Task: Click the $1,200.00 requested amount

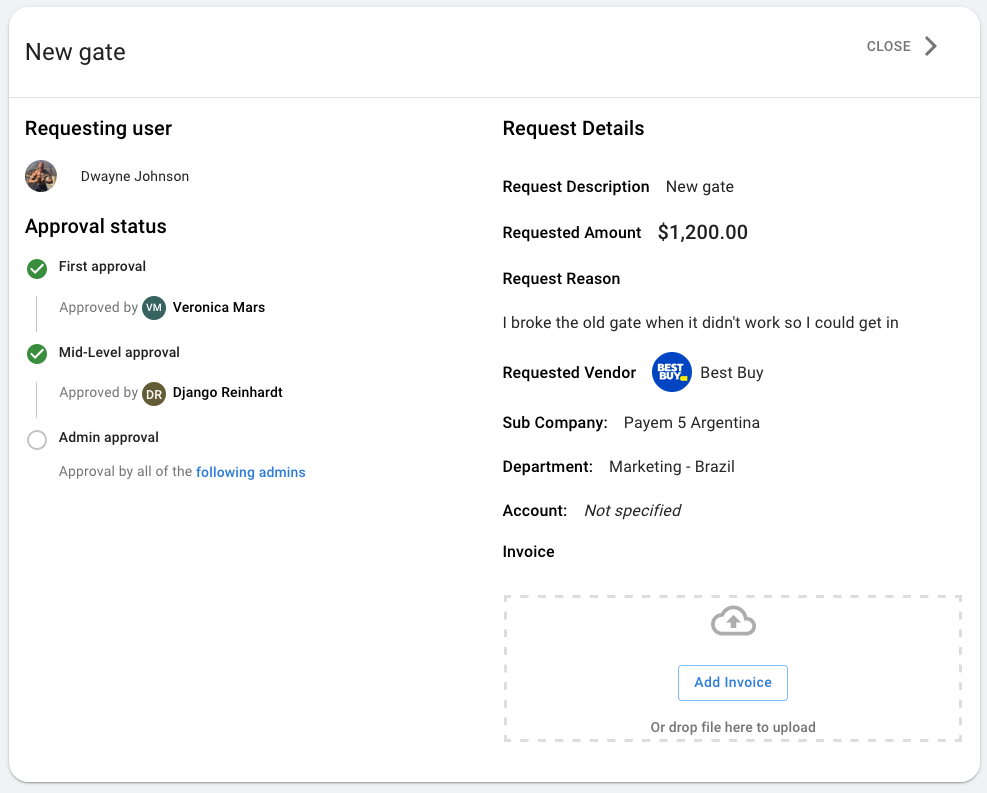Action: pyautogui.click(x=702, y=233)
